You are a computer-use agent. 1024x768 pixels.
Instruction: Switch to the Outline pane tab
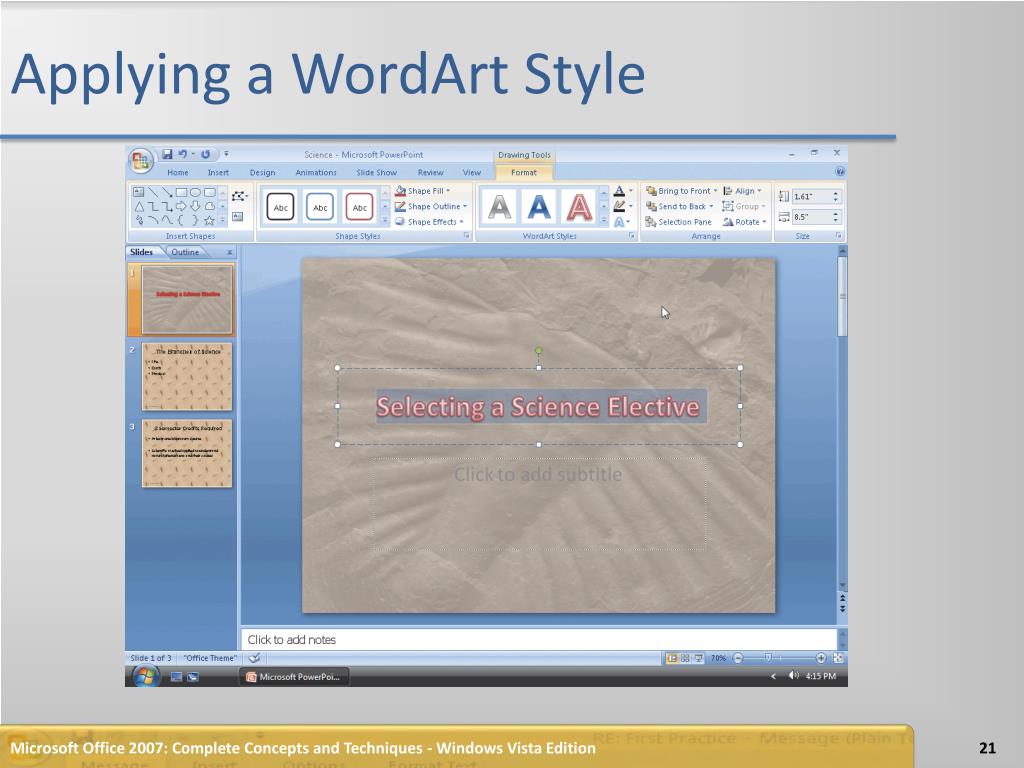click(185, 252)
